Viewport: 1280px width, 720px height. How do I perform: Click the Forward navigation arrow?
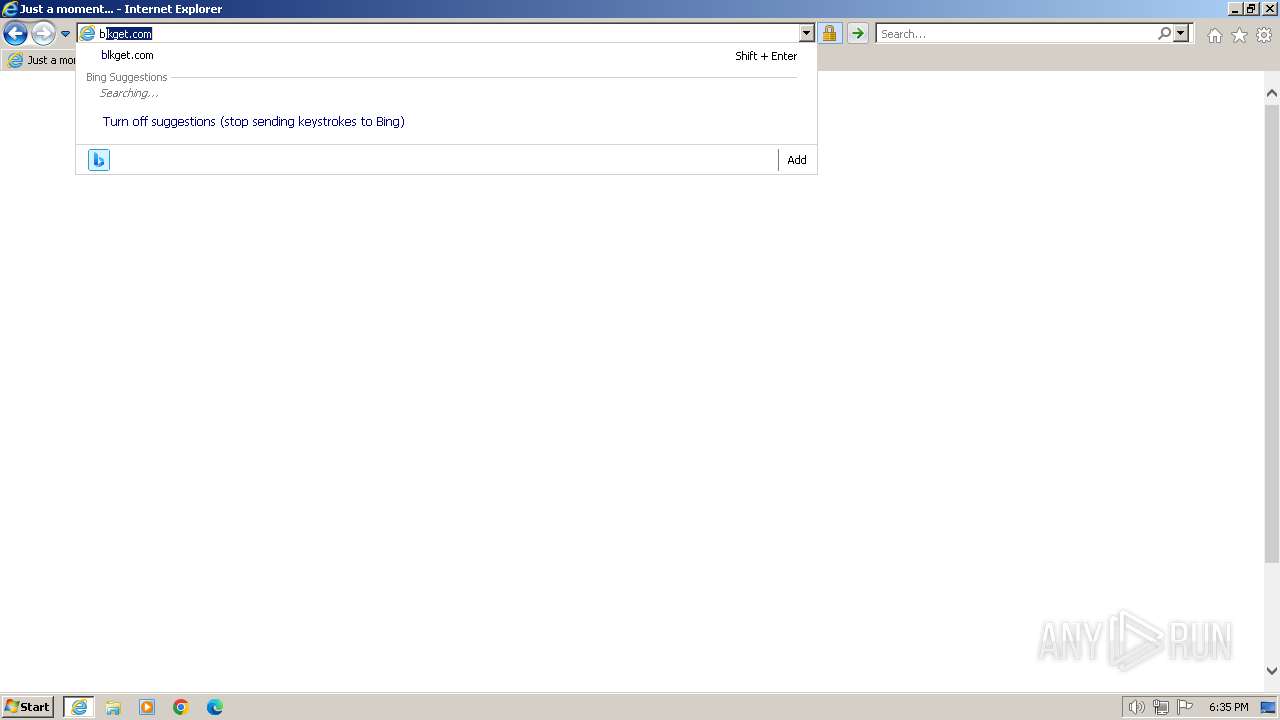(43, 34)
